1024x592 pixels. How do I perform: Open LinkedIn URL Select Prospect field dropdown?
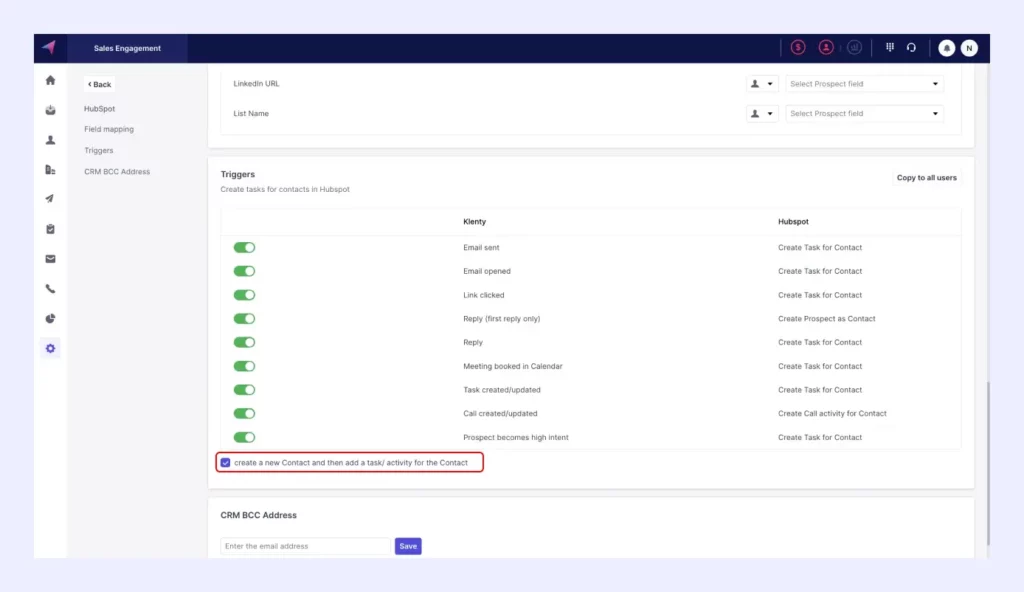pyautogui.click(x=864, y=84)
